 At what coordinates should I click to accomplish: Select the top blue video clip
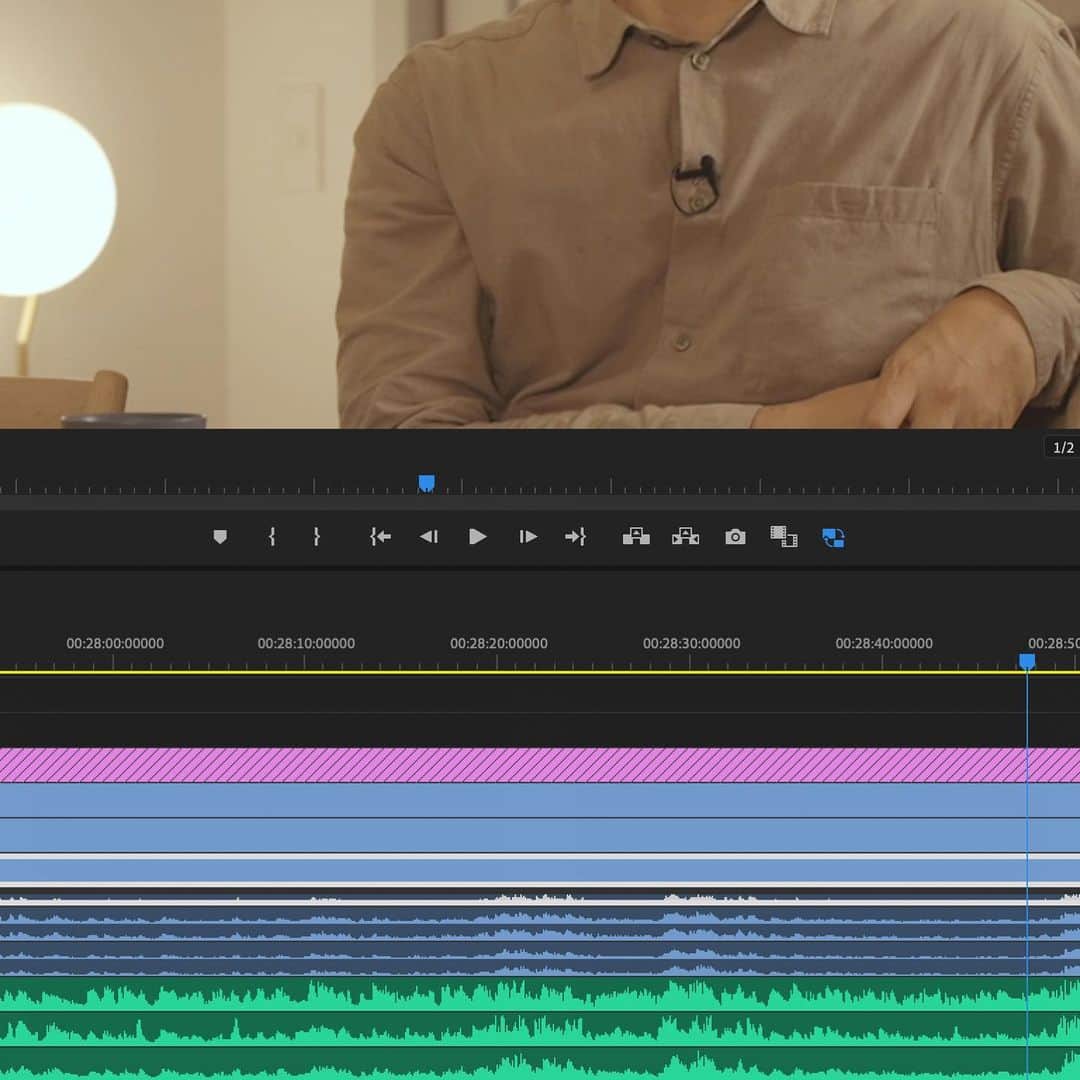(x=540, y=800)
